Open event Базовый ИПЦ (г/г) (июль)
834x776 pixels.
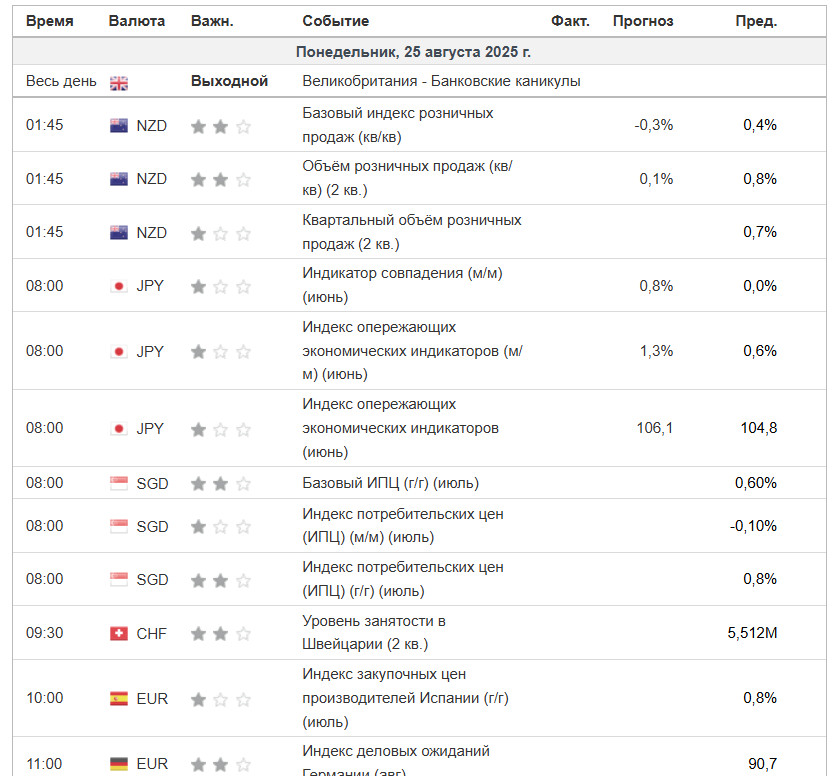(390, 483)
